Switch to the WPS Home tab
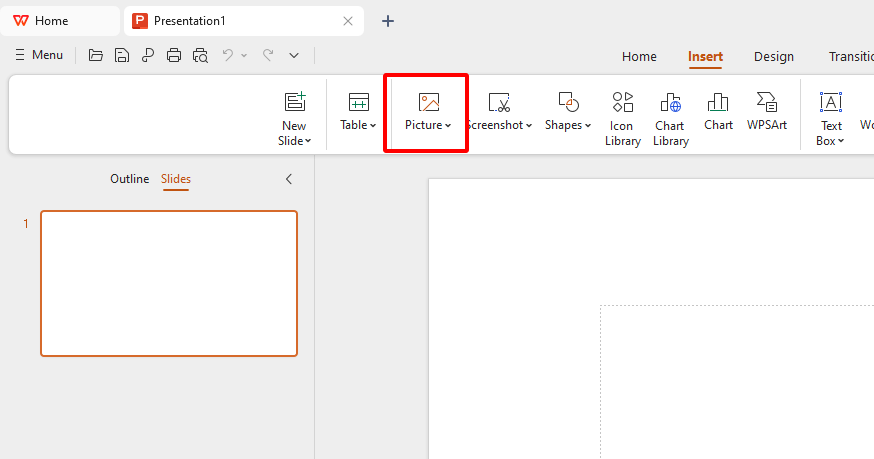 pos(59,21)
